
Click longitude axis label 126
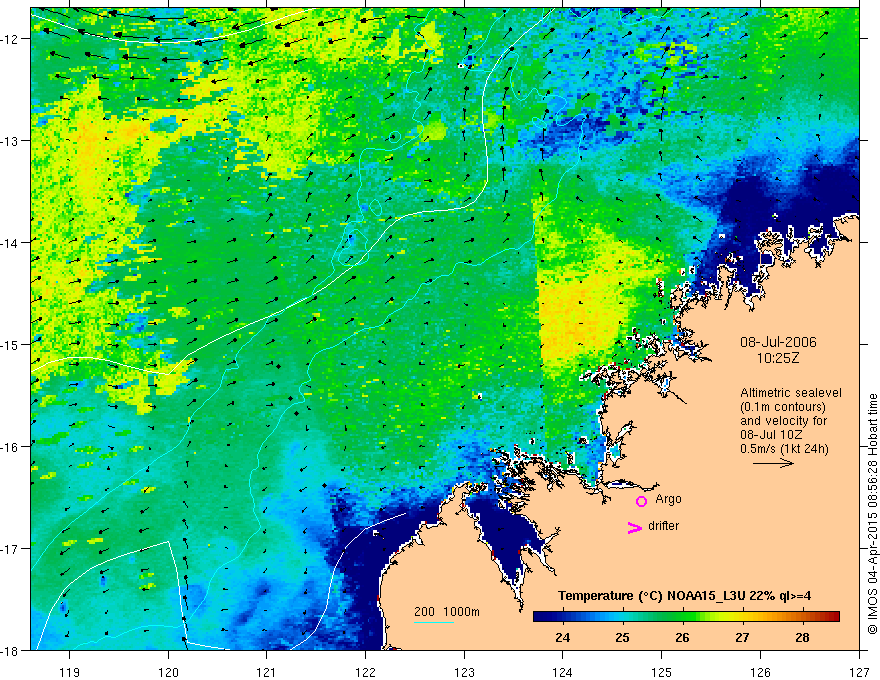pyautogui.click(x=760, y=672)
